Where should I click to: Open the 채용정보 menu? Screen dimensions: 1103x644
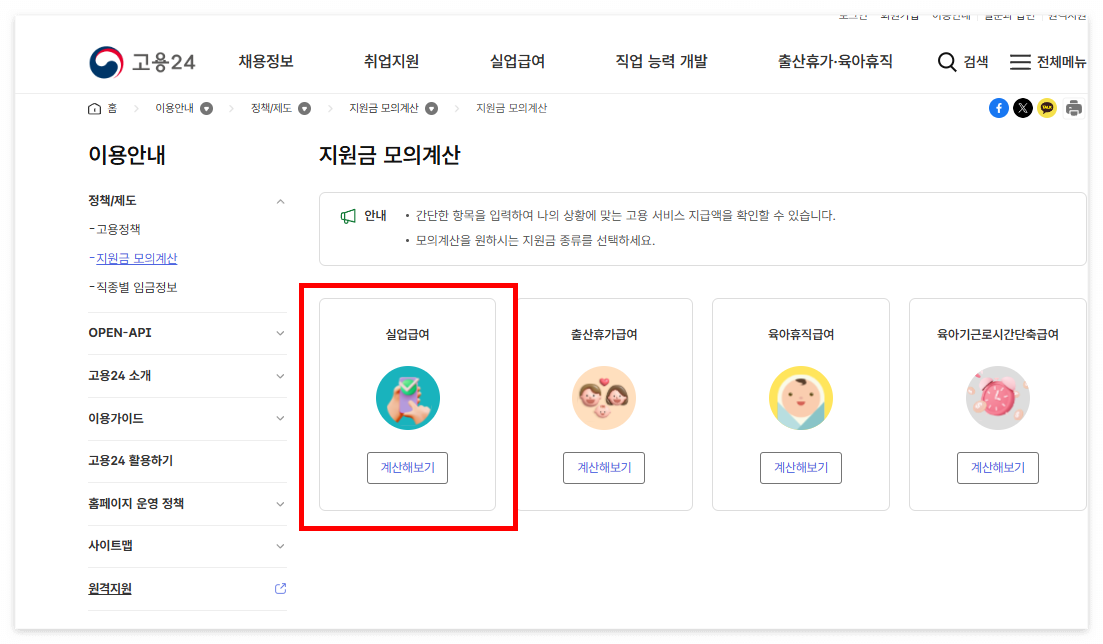tap(268, 61)
